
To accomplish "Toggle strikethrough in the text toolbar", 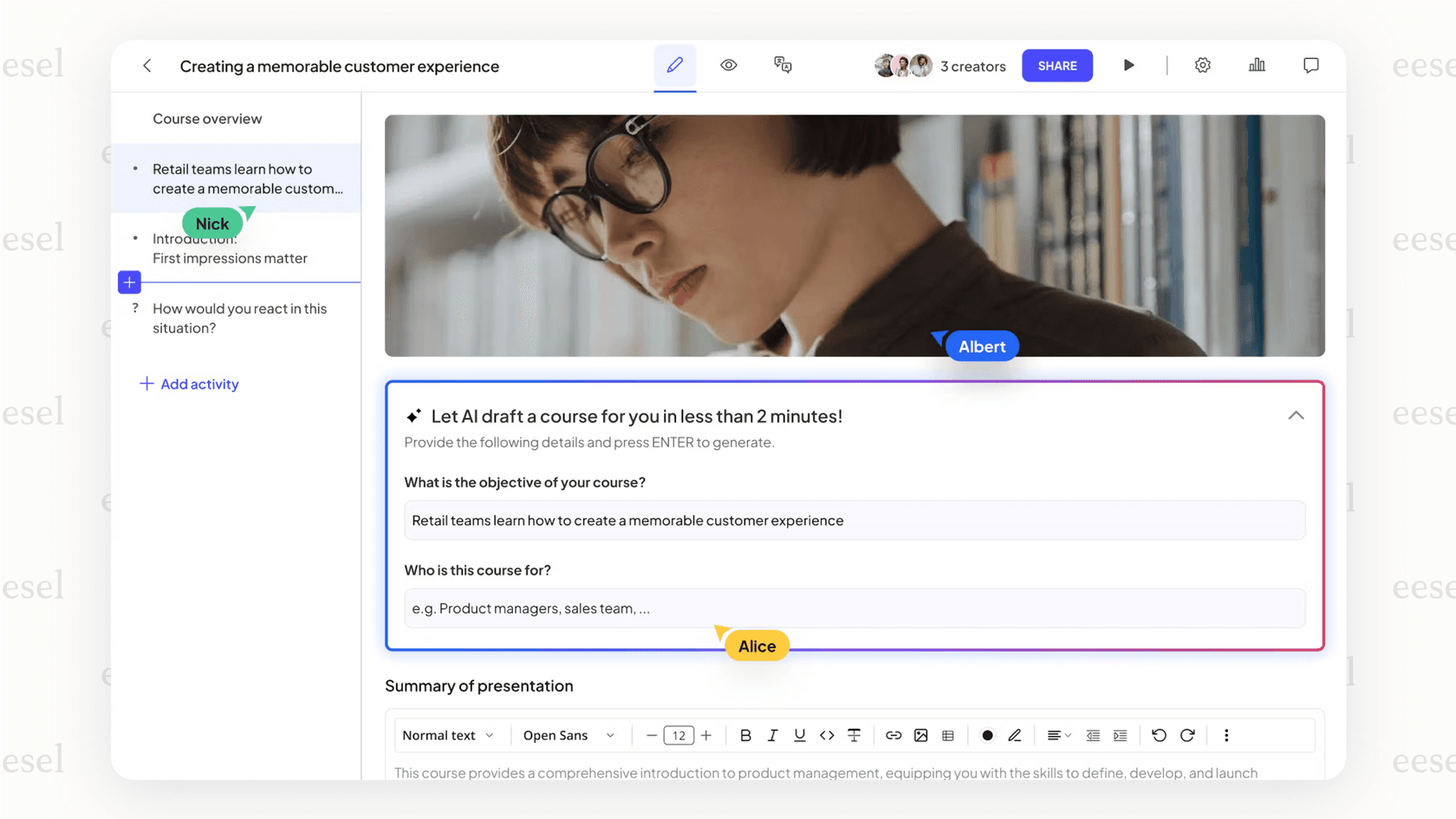I will [x=854, y=735].
